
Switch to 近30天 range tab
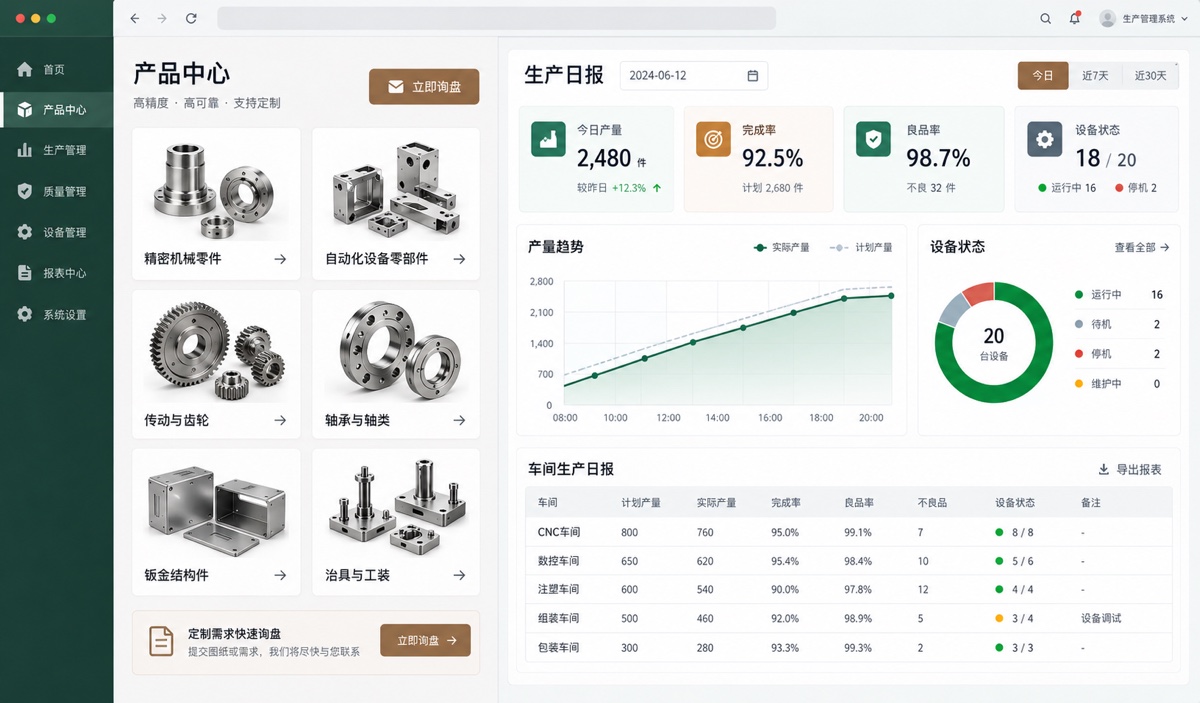tap(1149, 76)
